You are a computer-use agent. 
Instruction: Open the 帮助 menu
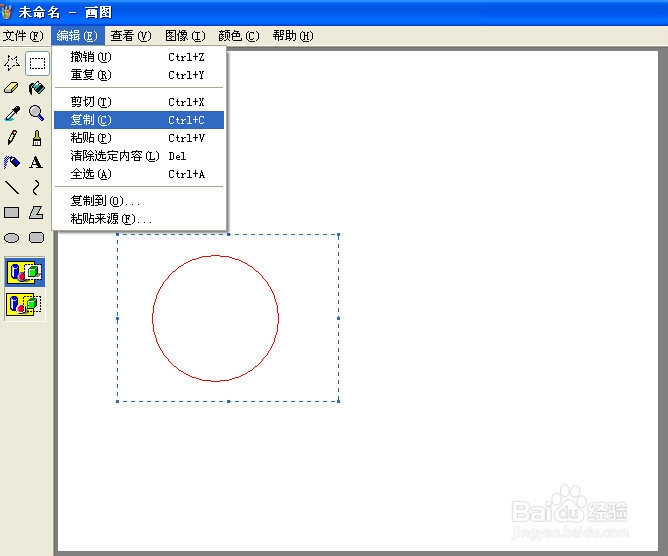293,36
